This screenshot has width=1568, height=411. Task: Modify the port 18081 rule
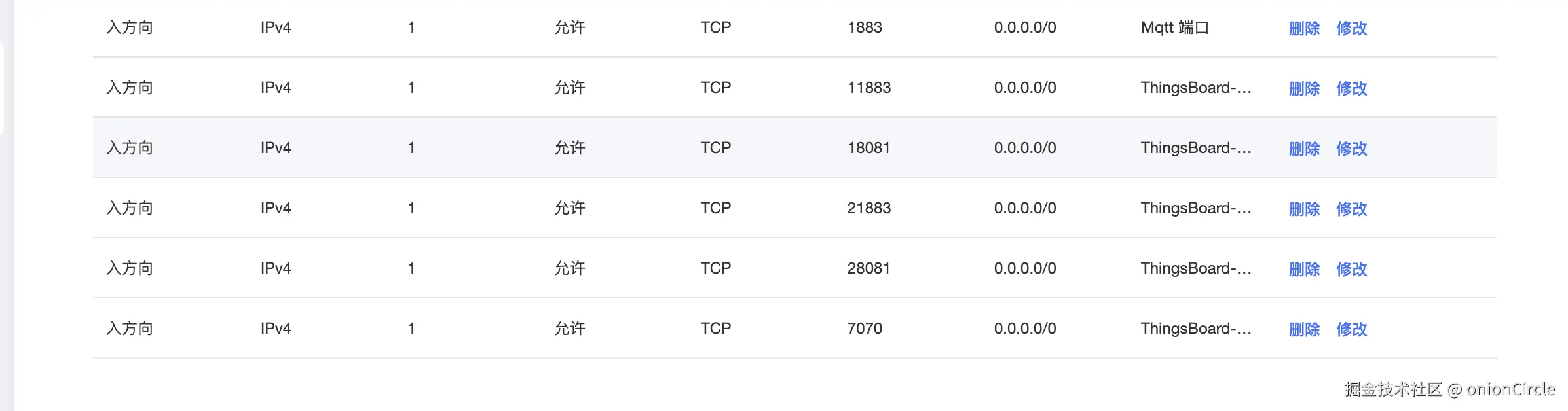click(1351, 149)
